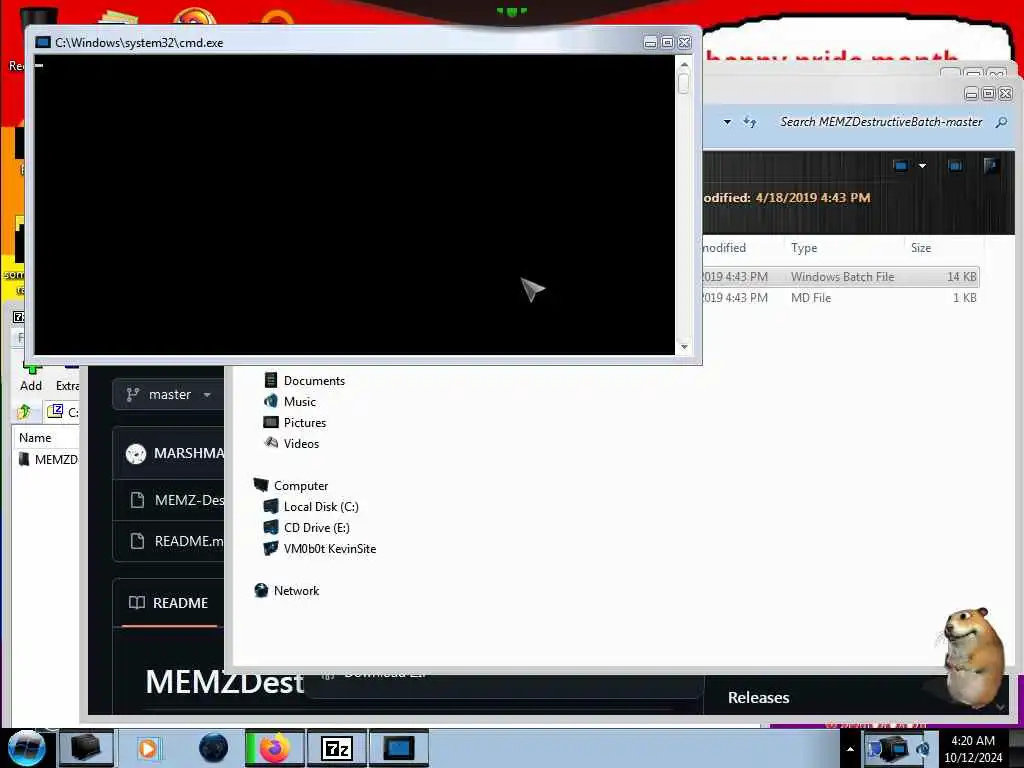Open Music in Explorer navigation pane
Screen dimensions: 1024x768
pyautogui.click(x=300, y=402)
